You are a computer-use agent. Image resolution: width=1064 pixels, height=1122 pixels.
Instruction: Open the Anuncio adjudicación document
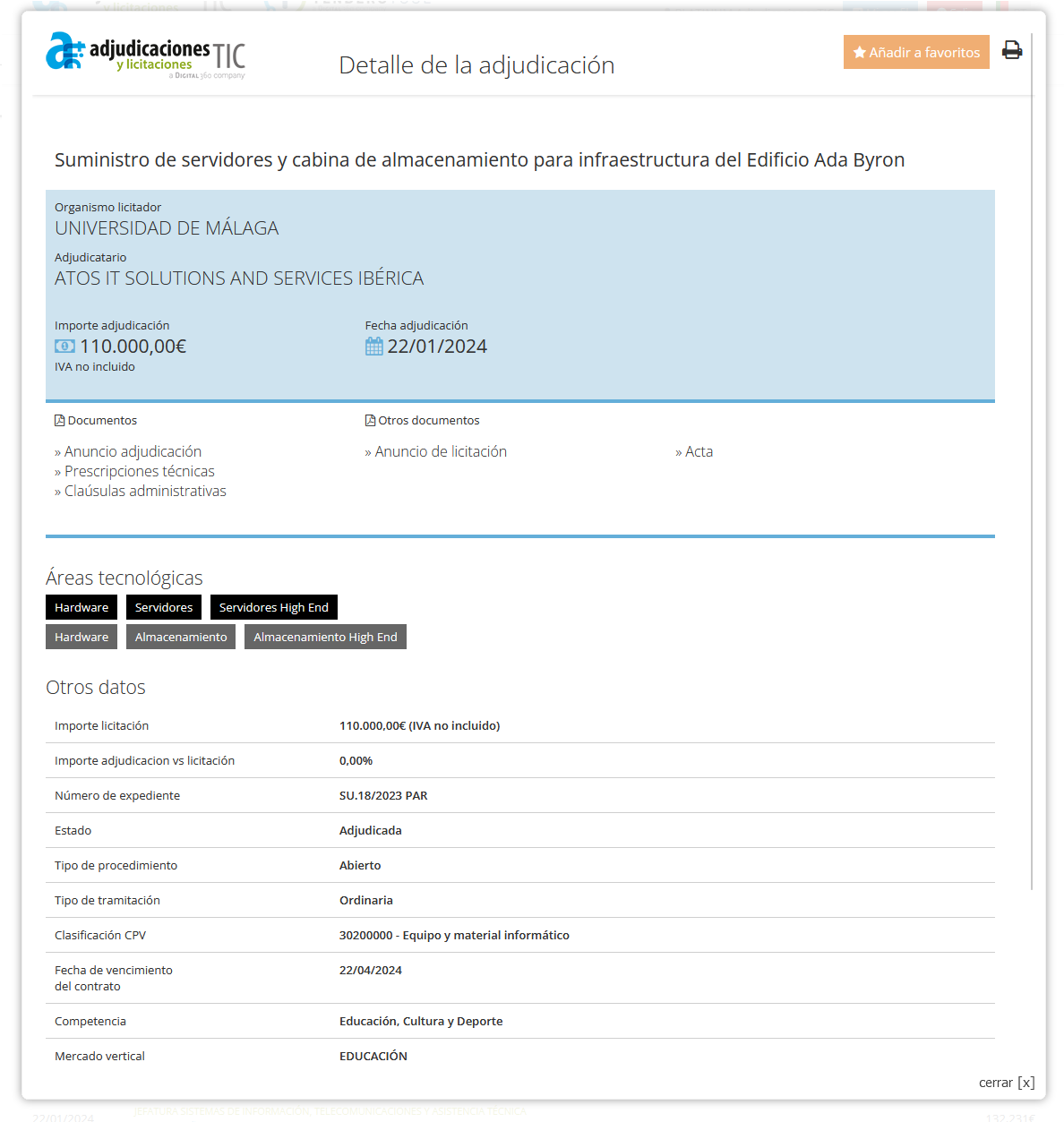[133, 451]
